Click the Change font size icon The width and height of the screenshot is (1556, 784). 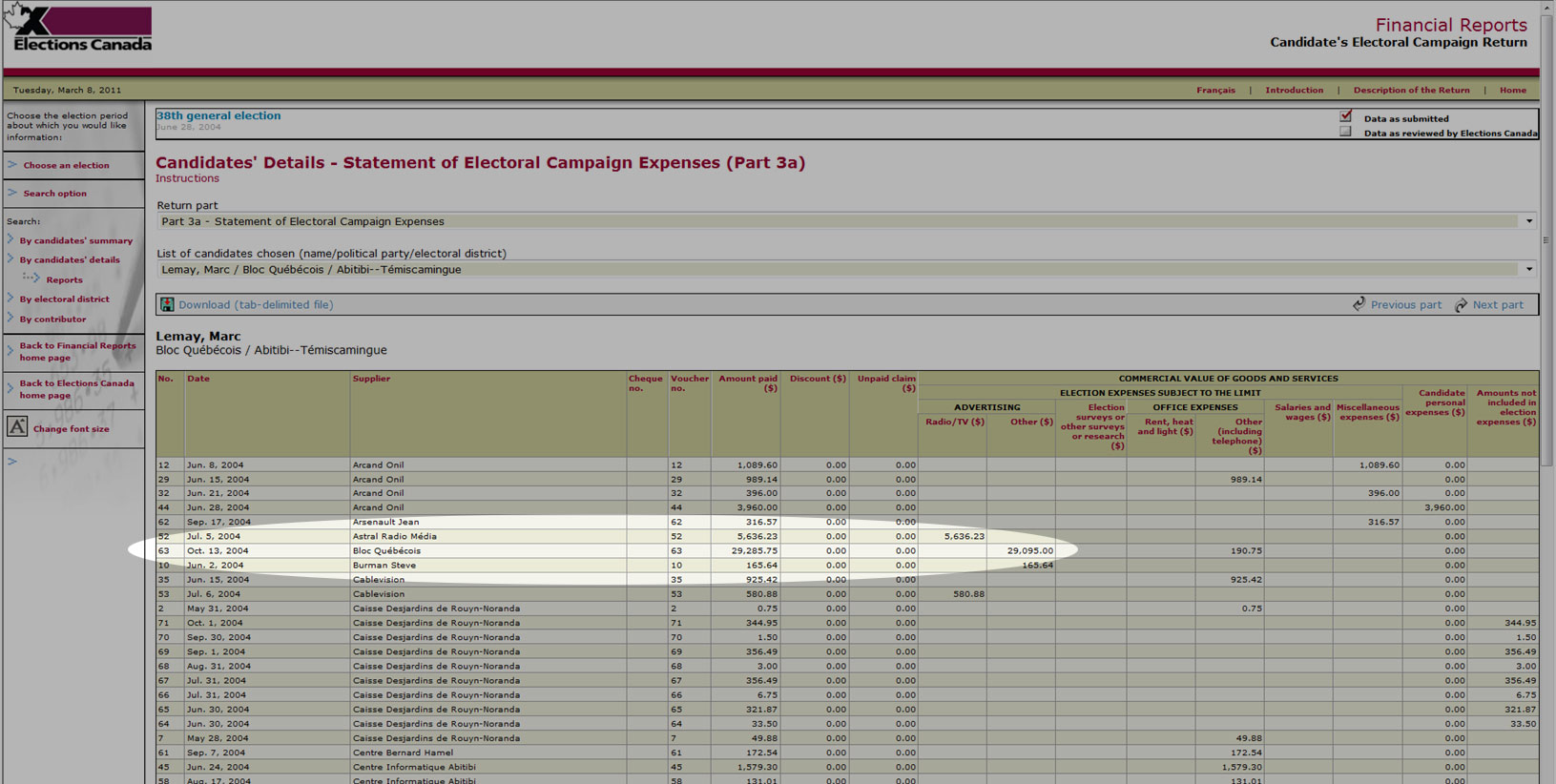tap(17, 427)
